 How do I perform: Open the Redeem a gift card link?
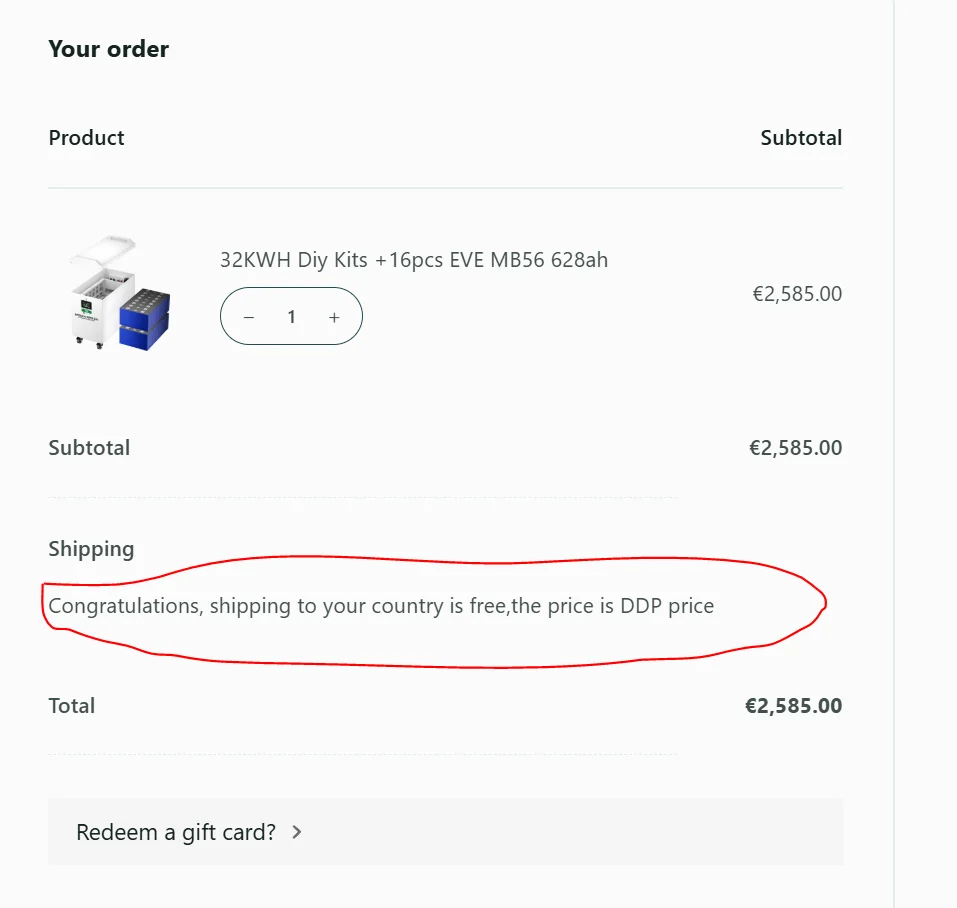[x=176, y=832]
